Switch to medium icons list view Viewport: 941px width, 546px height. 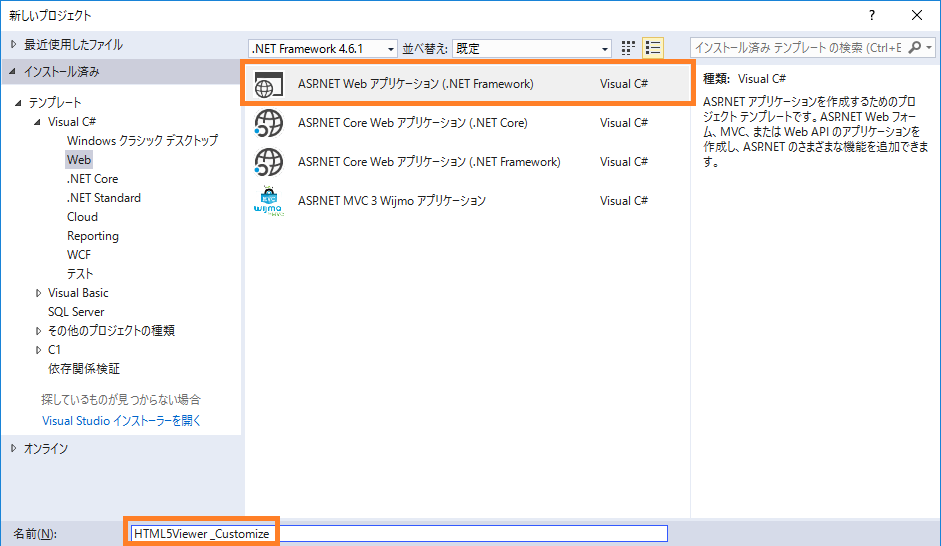click(x=653, y=48)
